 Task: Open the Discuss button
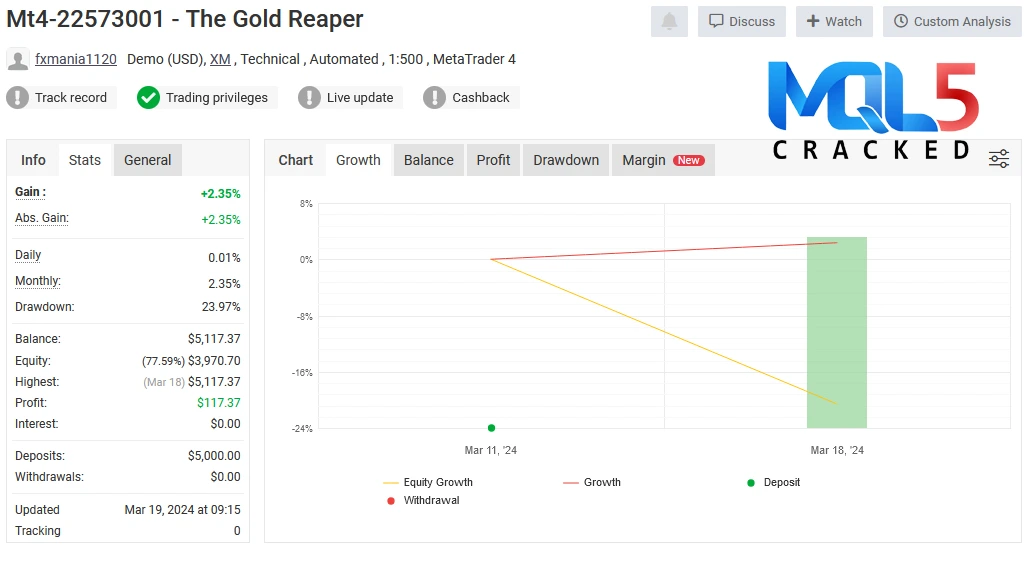pos(742,22)
